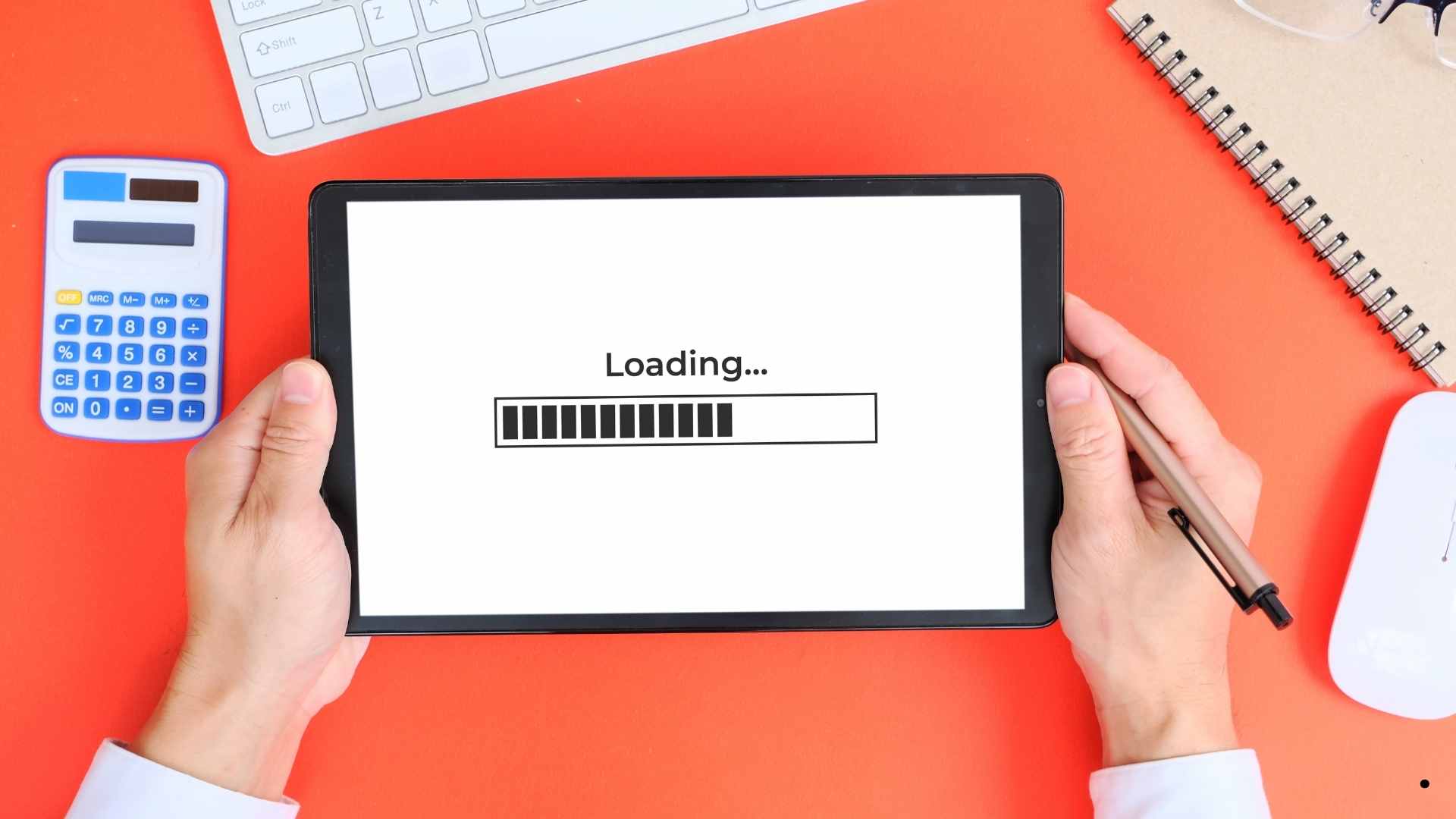Screen dimensions: 1456x819
Task: Press the percentage key on calculator
Action: click(x=64, y=354)
